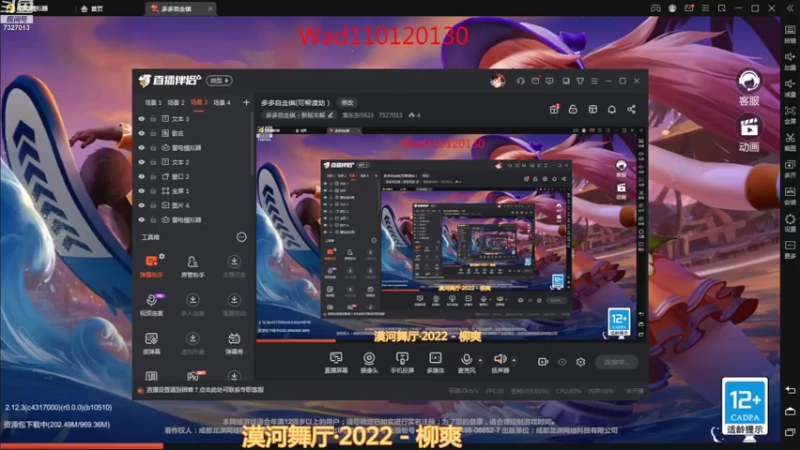Click the 客服 customer service game icon
The image size is (800, 450).
pos(749,88)
